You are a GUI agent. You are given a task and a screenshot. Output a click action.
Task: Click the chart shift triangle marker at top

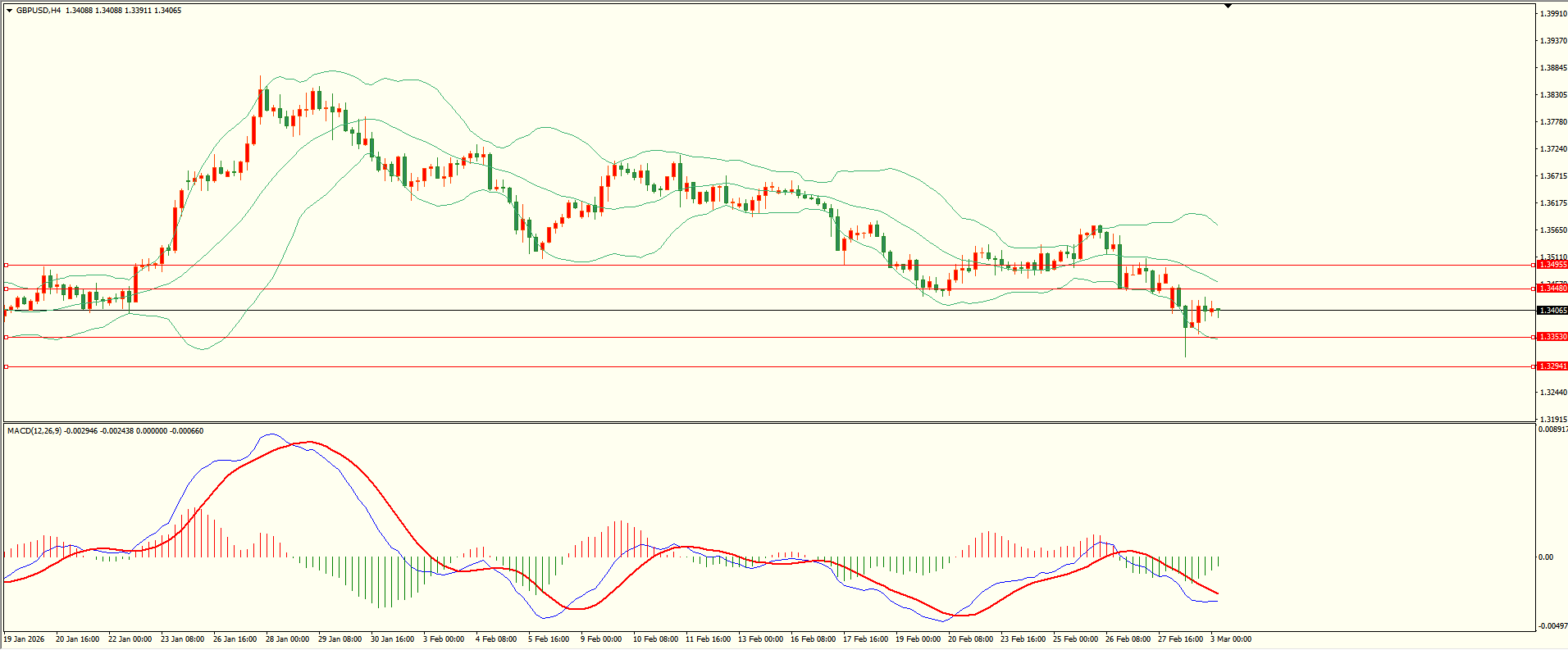(1228, 6)
